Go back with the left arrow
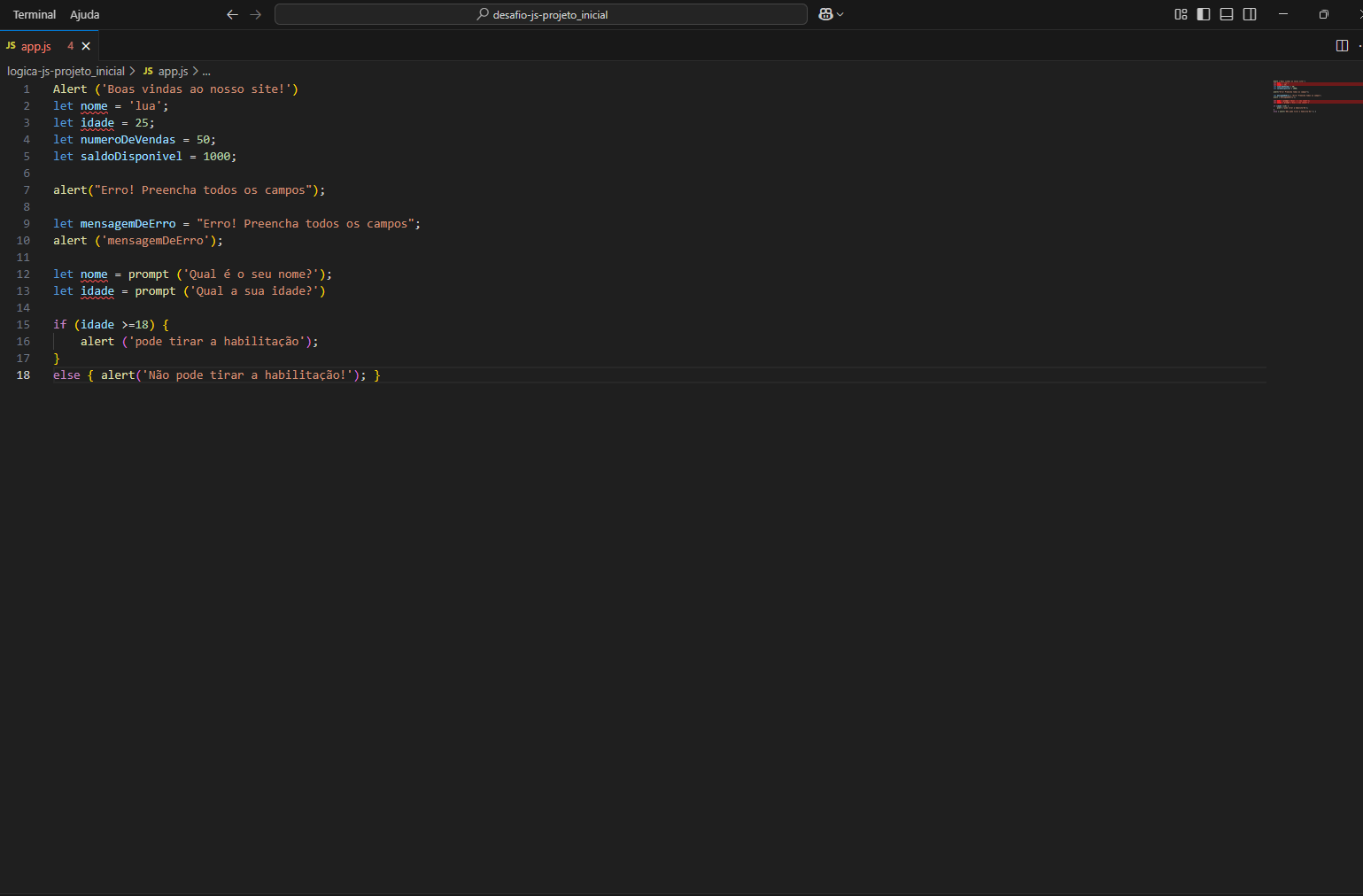Image resolution: width=1363 pixels, height=896 pixels. coord(232,14)
